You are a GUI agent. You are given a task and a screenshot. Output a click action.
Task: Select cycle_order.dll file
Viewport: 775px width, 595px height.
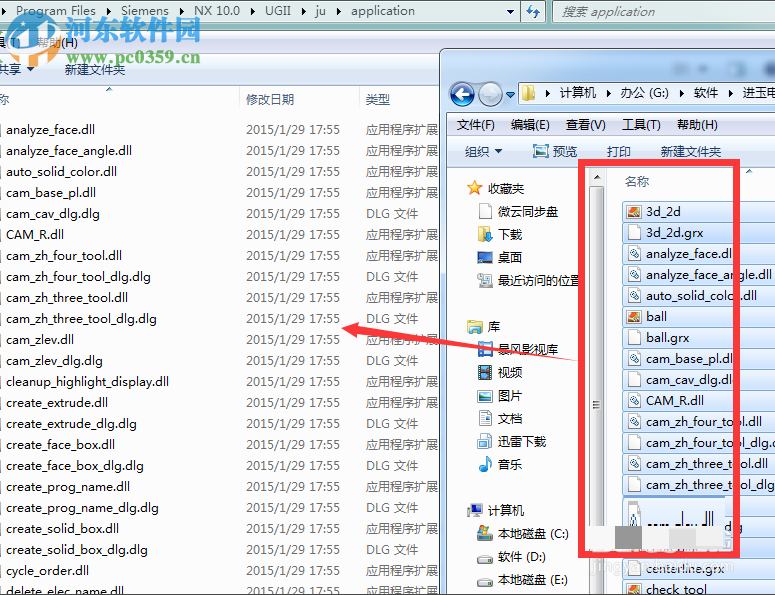47,571
